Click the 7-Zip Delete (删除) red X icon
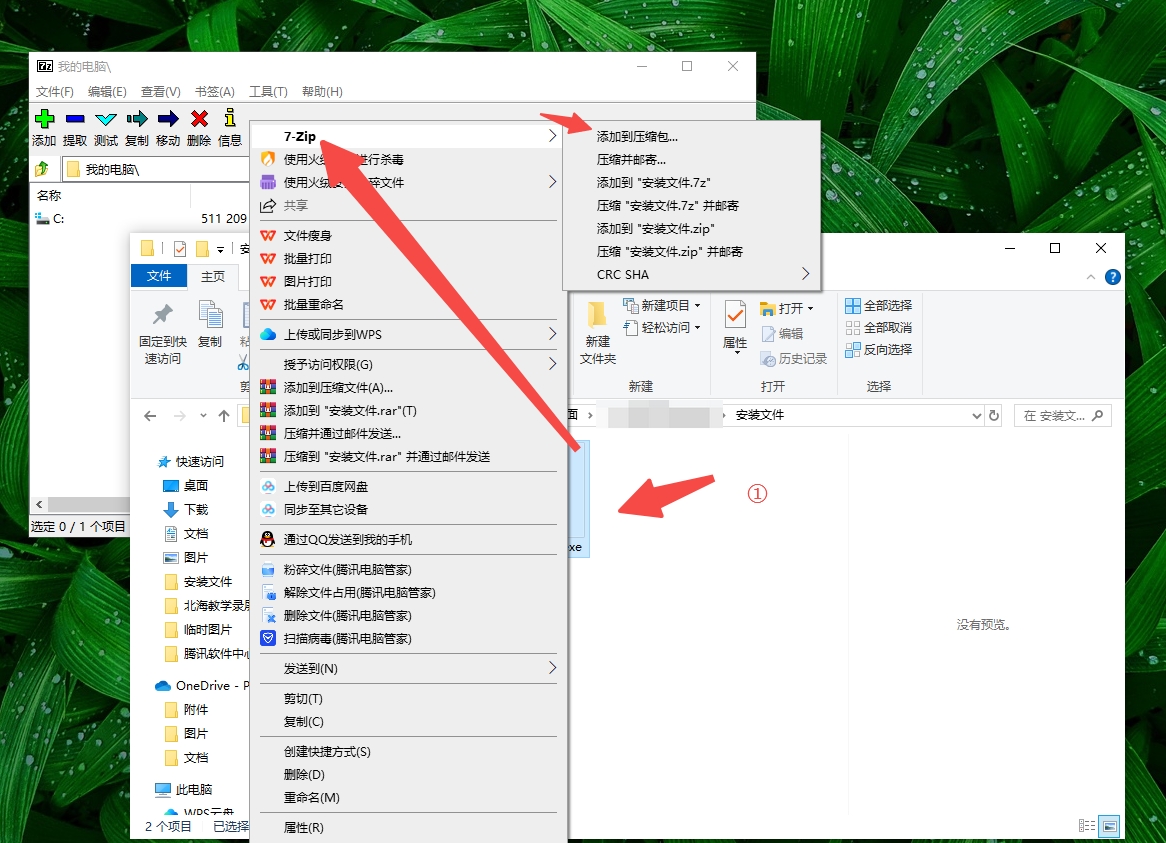This screenshot has width=1166, height=843. (199, 118)
